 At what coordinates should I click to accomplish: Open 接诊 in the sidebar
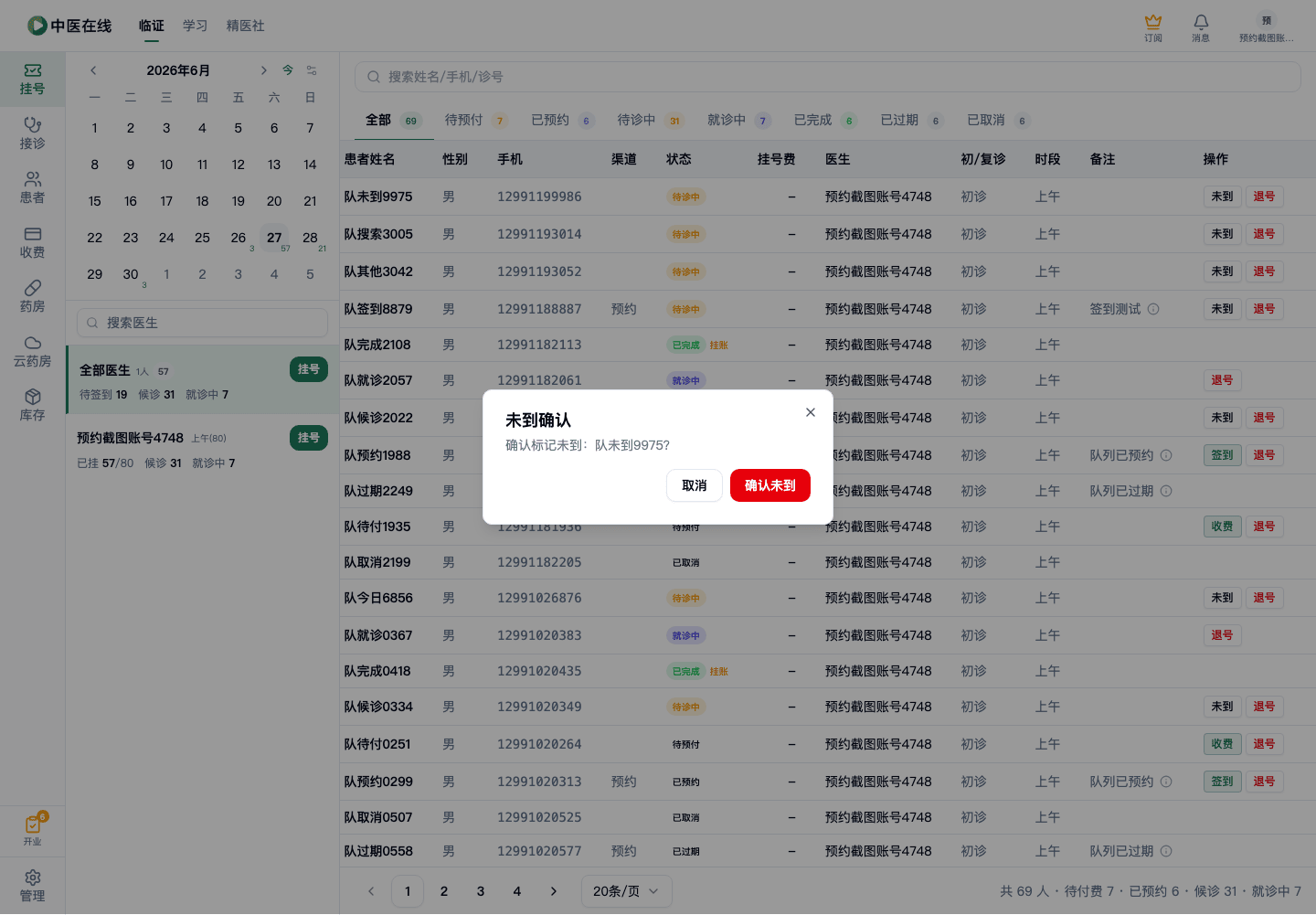click(x=32, y=133)
